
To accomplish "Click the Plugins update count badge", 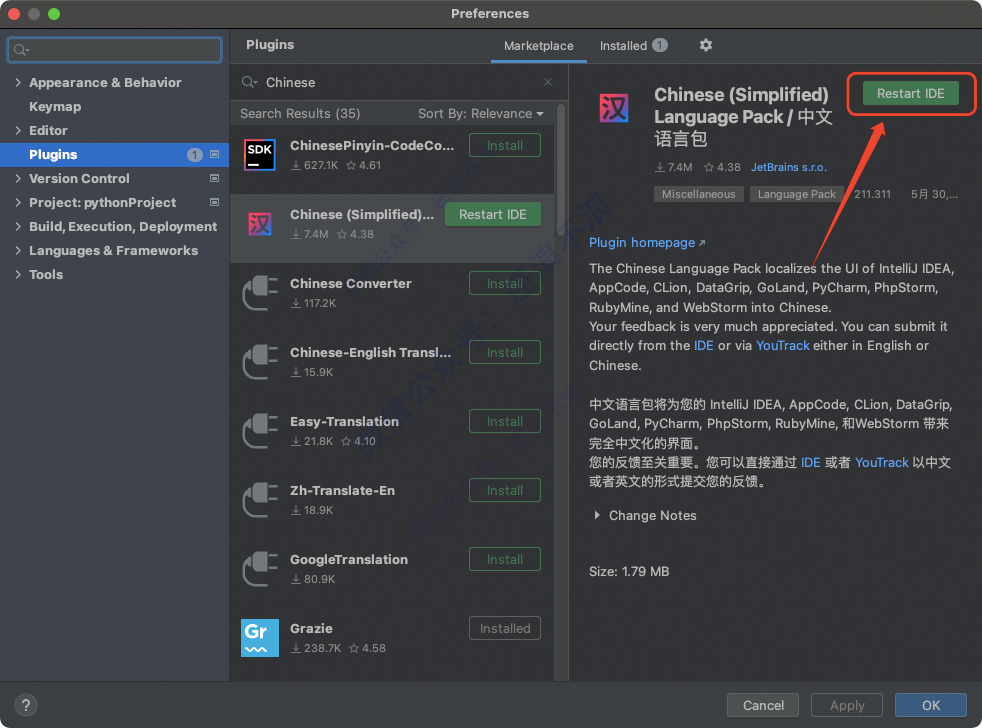I will tap(194, 154).
